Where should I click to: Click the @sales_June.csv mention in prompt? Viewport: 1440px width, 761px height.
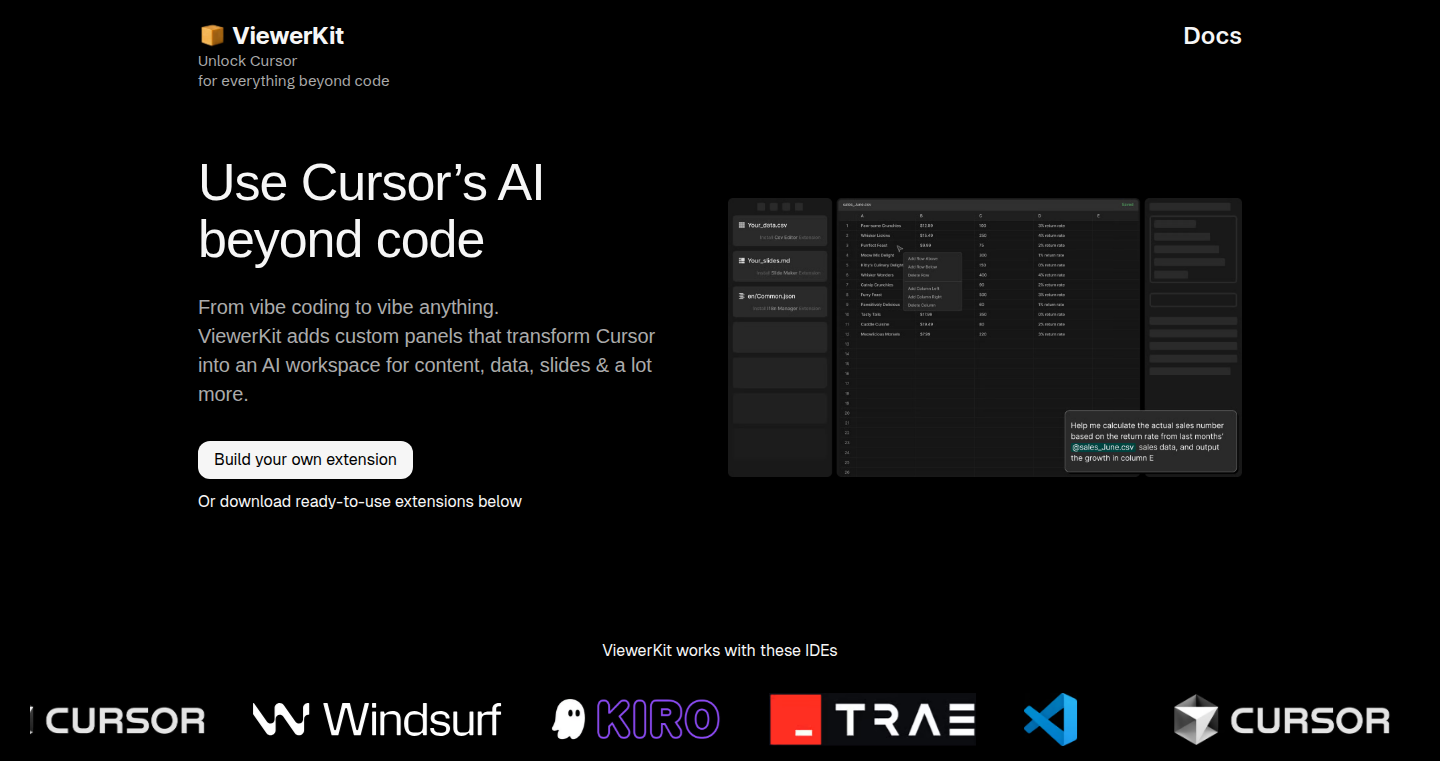(1103, 447)
